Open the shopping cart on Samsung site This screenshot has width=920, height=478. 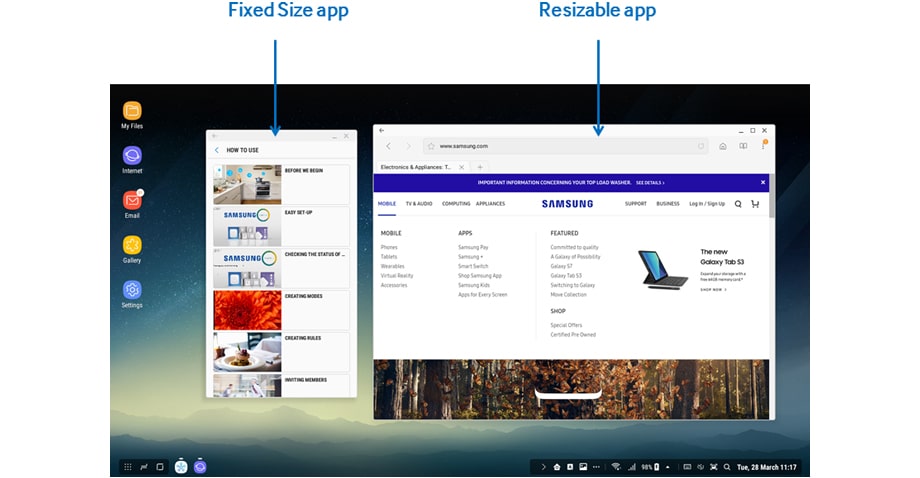coord(755,204)
